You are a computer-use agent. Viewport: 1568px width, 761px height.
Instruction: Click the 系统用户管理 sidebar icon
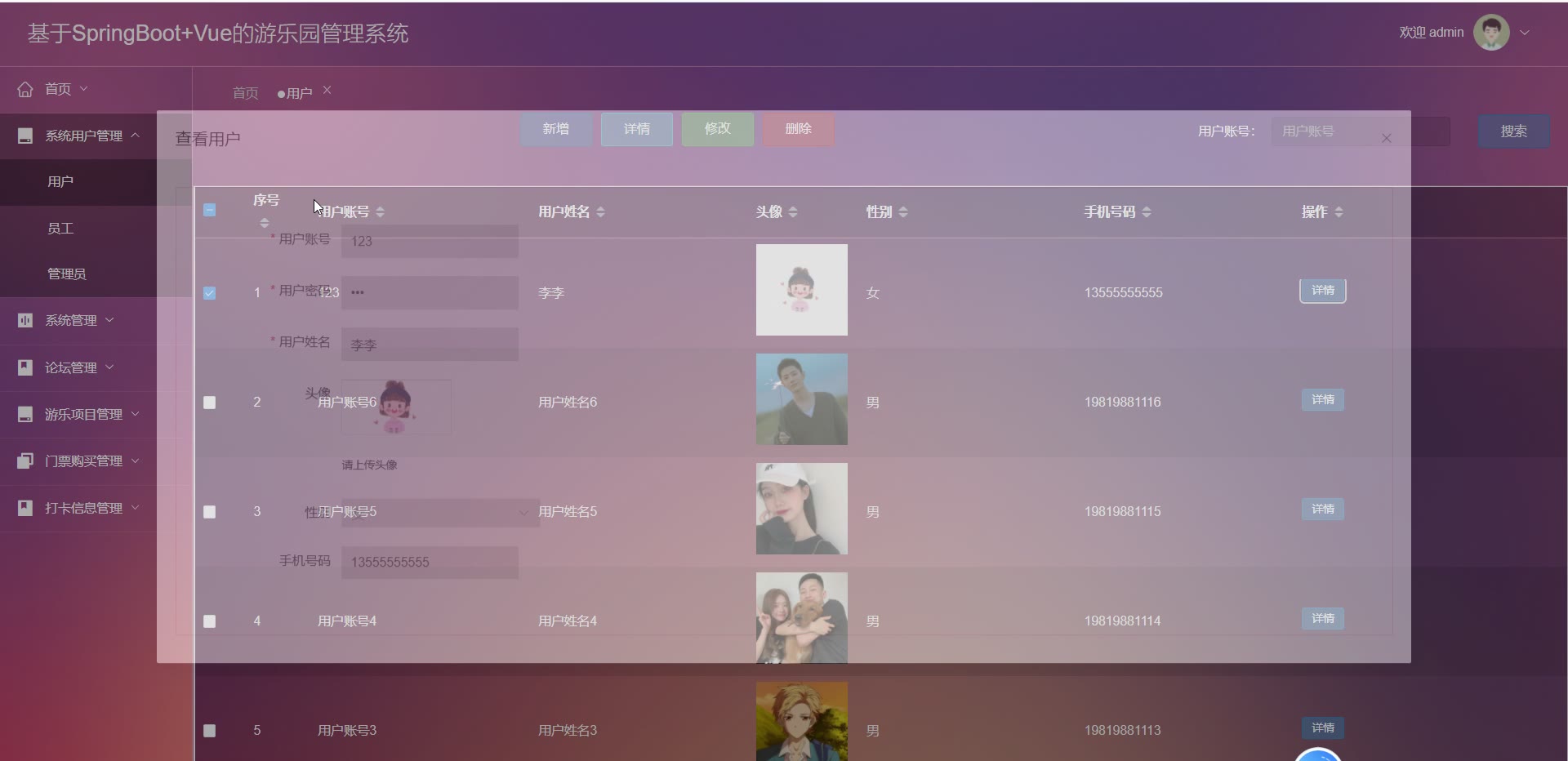25,136
